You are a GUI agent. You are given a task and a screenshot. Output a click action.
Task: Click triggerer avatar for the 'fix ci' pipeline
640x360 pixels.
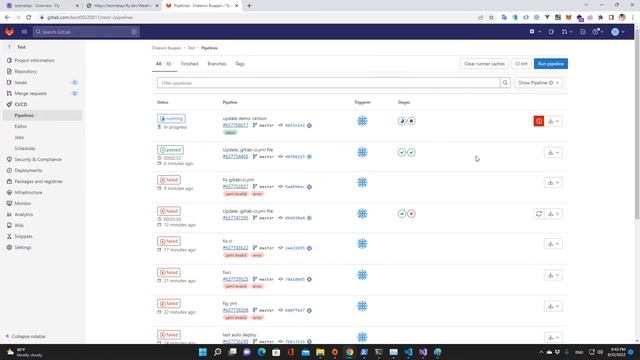[362, 244]
